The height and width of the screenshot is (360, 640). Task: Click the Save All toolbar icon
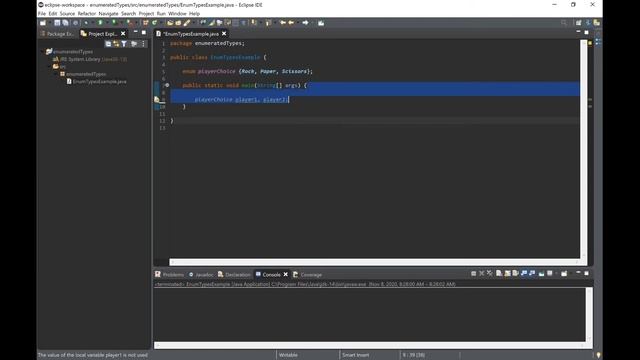(x=65, y=23)
